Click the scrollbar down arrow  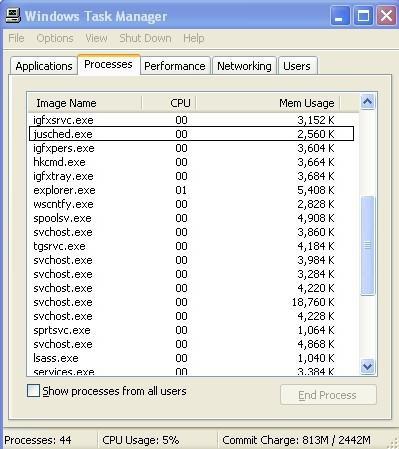pyautogui.click(x=367, y=367)
